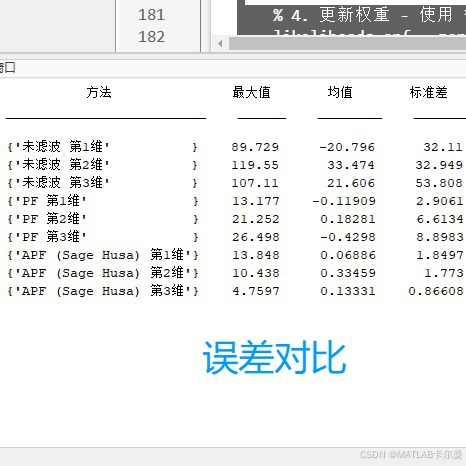Select row 'APF (Sage Husa) 第2维'

click(x=103, y=273)
